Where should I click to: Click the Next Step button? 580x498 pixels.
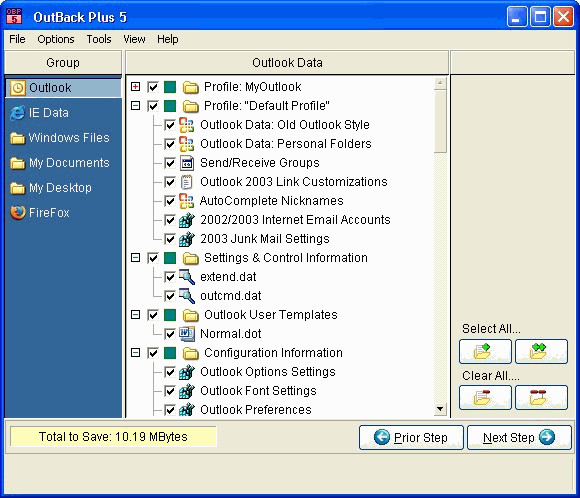[519, 437]
